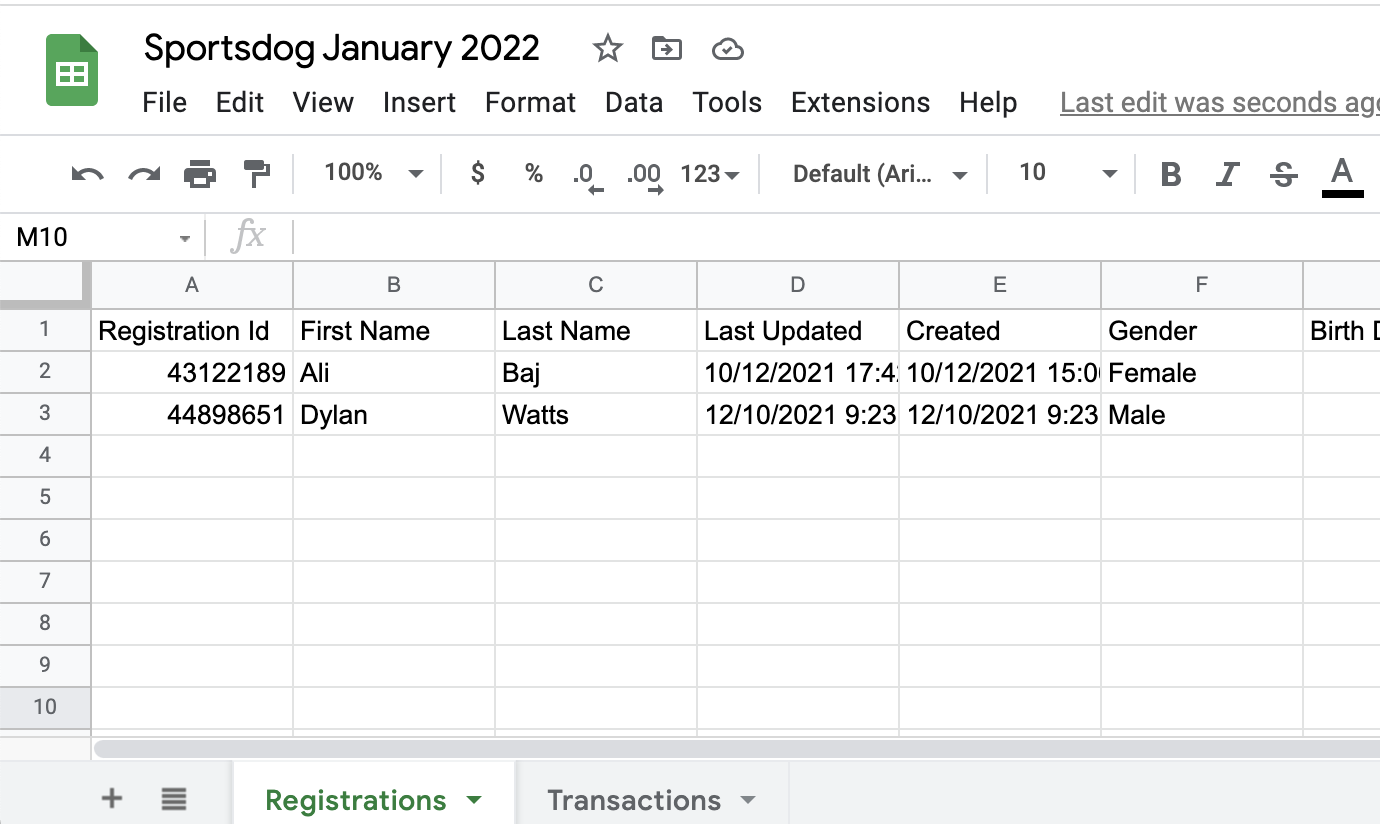This screenshot has width=1380, height=824.
Task: Format selection as currency with the $ icon
Action: tap(477, 173)
